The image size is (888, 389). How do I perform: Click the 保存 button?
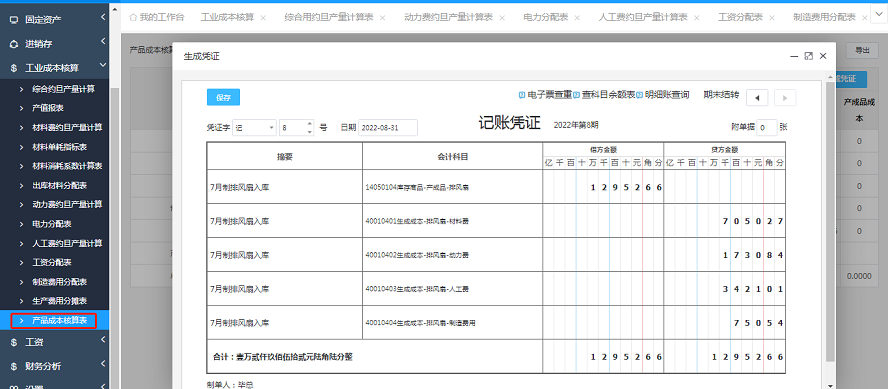pyautogui.click(x=223, y=97)
